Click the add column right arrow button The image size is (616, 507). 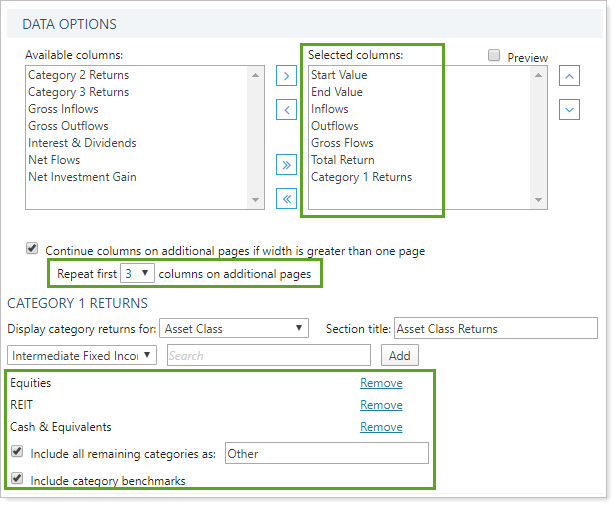pos(286,76)
